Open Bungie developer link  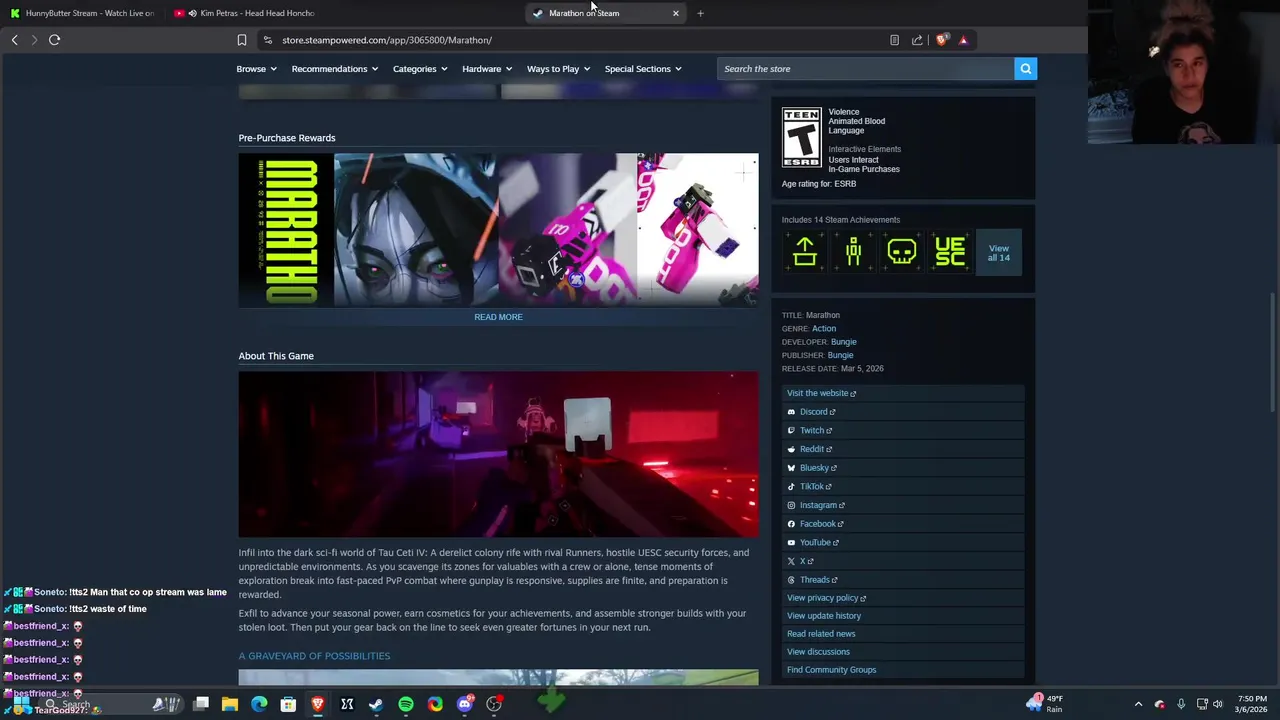tap(843, 342)
